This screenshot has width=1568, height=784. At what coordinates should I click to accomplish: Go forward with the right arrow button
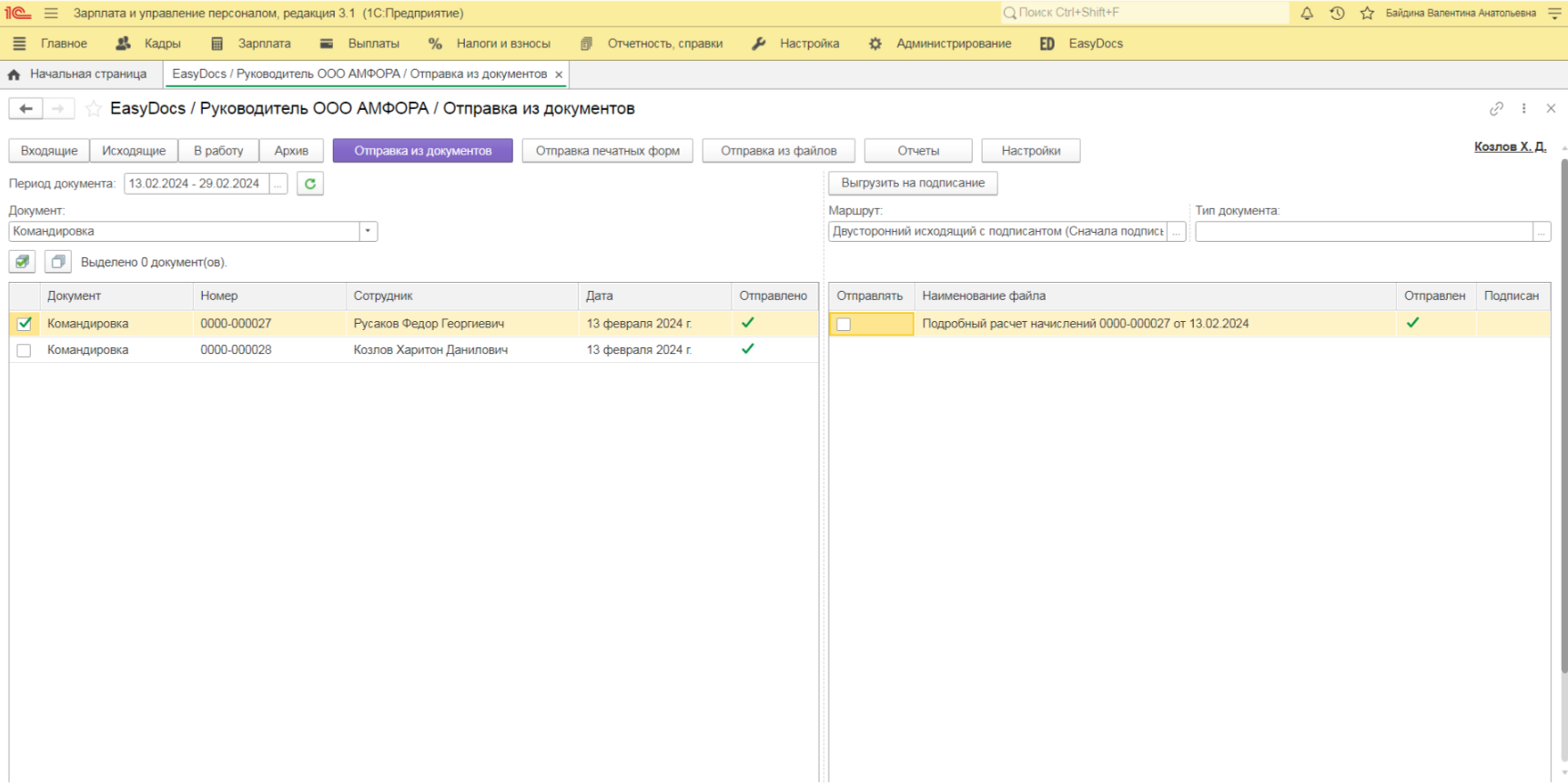[58, 108]
